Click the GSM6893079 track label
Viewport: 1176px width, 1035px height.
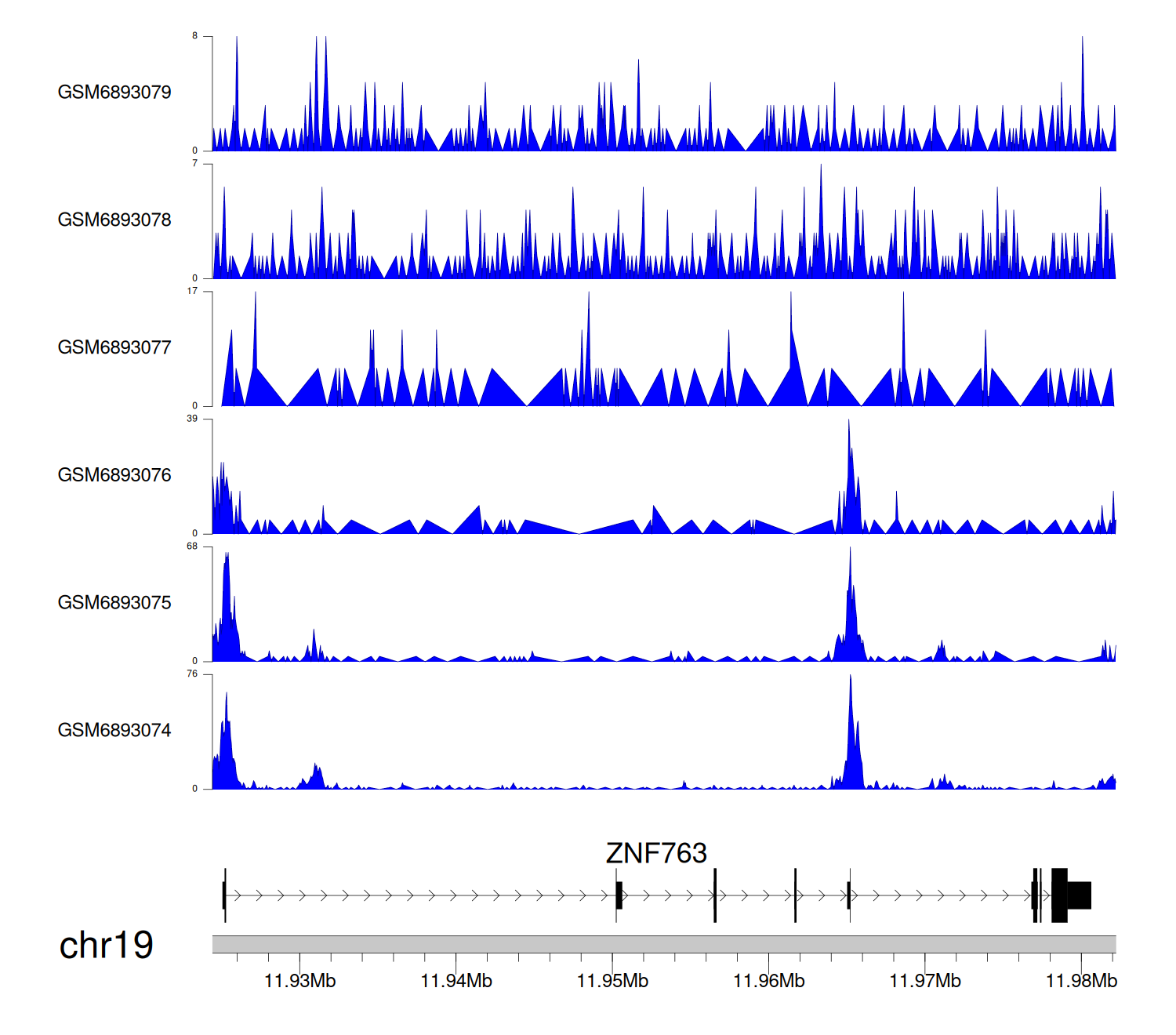(x=114, y=93)
